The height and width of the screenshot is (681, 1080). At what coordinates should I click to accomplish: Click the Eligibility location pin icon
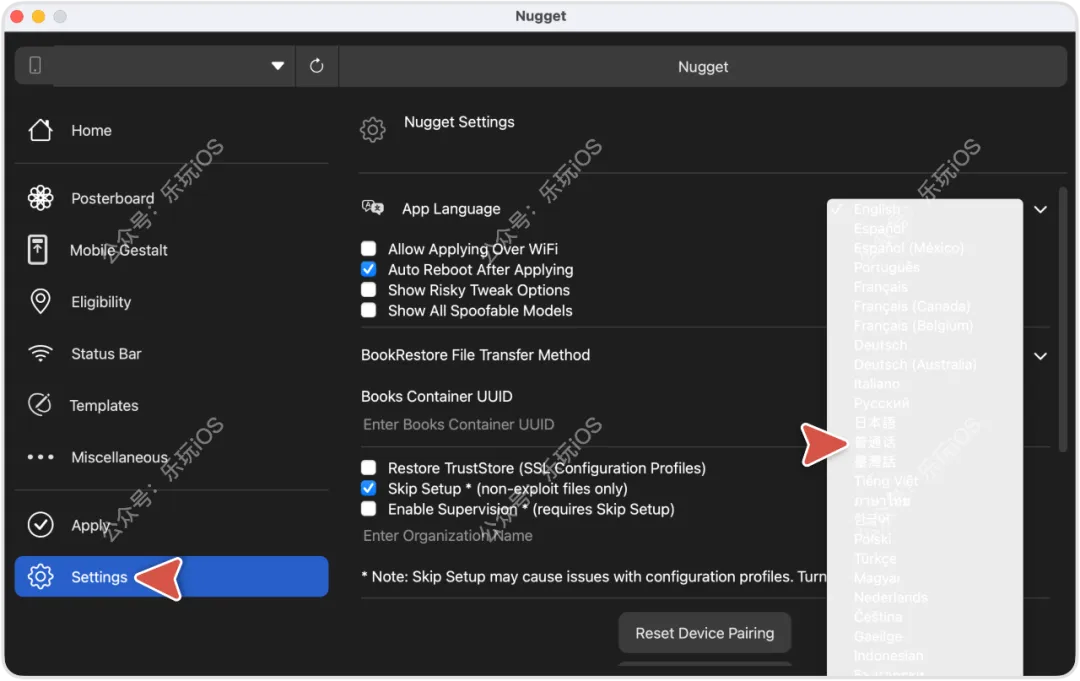[x=40, y=302]
